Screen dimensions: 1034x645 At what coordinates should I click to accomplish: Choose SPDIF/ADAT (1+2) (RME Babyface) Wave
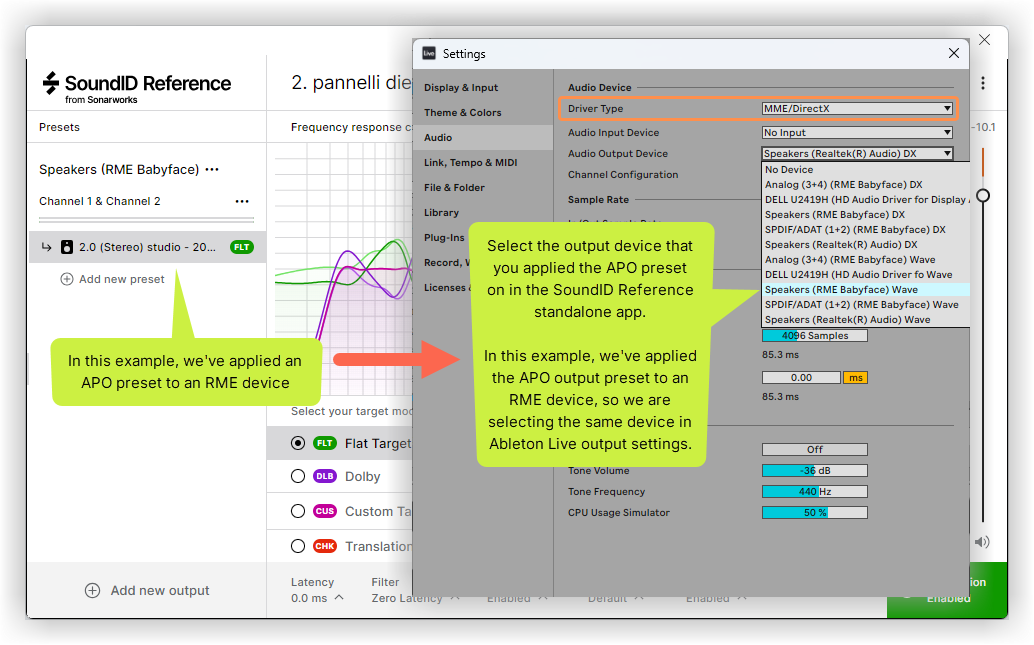866,305
